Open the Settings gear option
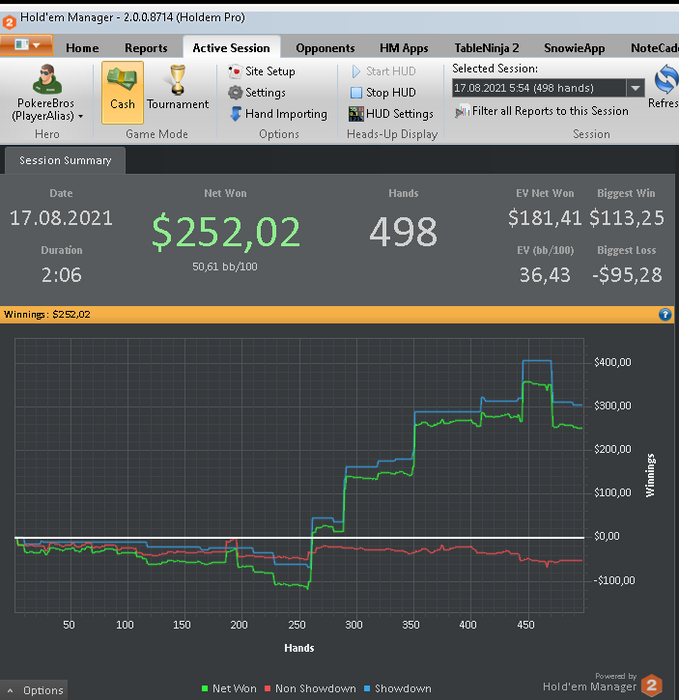The height and width of the screenshot is (700, 679). pyautogui.click(x=257, y=92)
